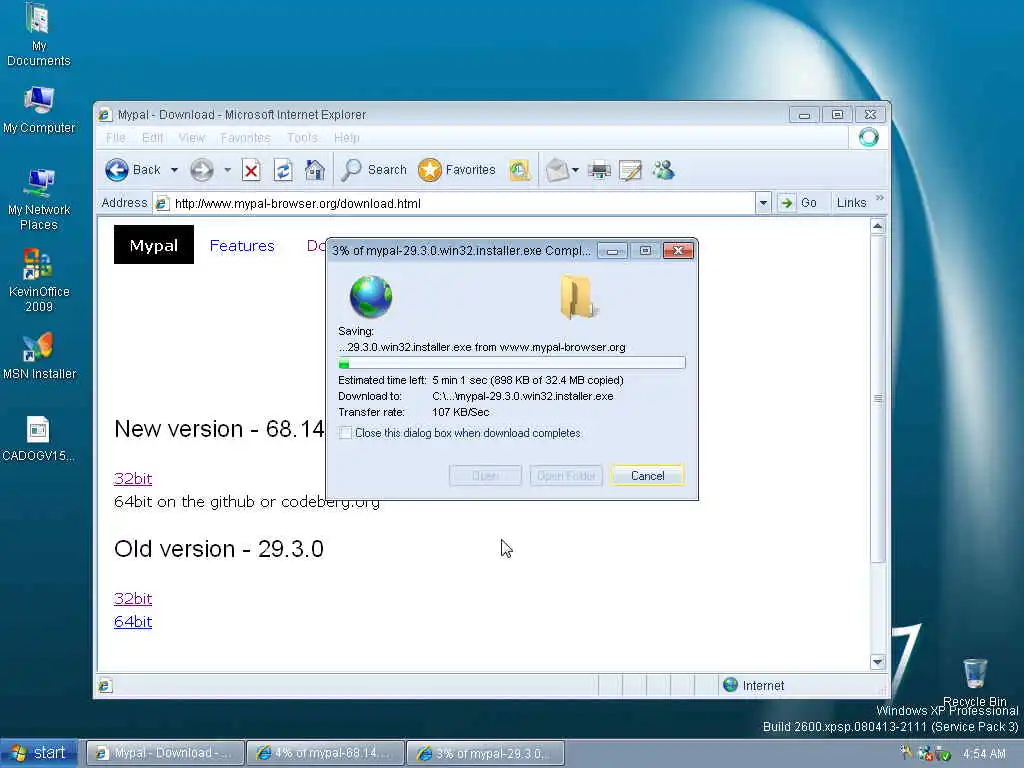Click the Edit page notepad icon
Viewport: 1024px width, 768px height.
(630, 170)
